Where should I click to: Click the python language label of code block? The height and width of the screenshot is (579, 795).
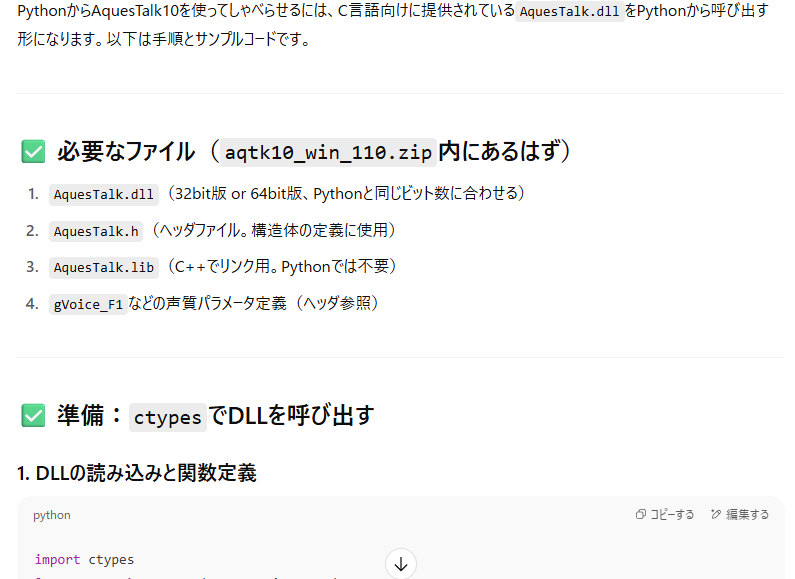pyautogui.click(x=52, y=515)
